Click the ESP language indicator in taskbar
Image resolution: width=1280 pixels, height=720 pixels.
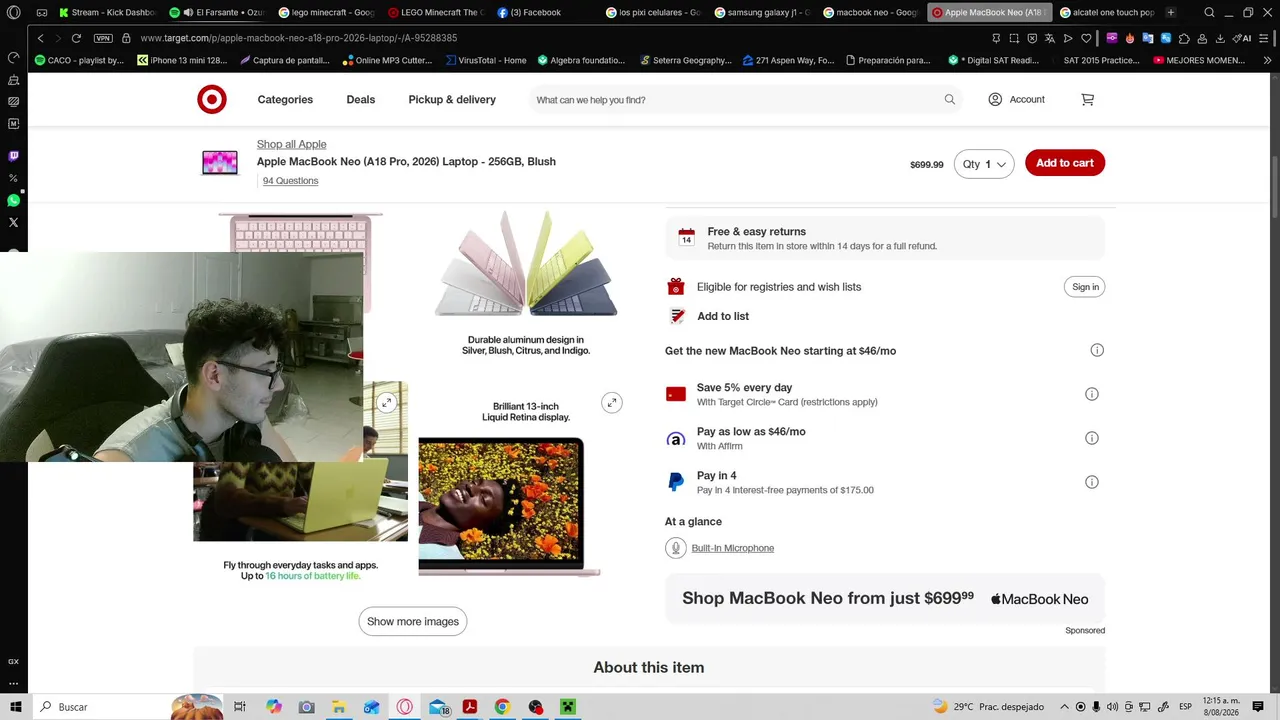[1185, 707]
